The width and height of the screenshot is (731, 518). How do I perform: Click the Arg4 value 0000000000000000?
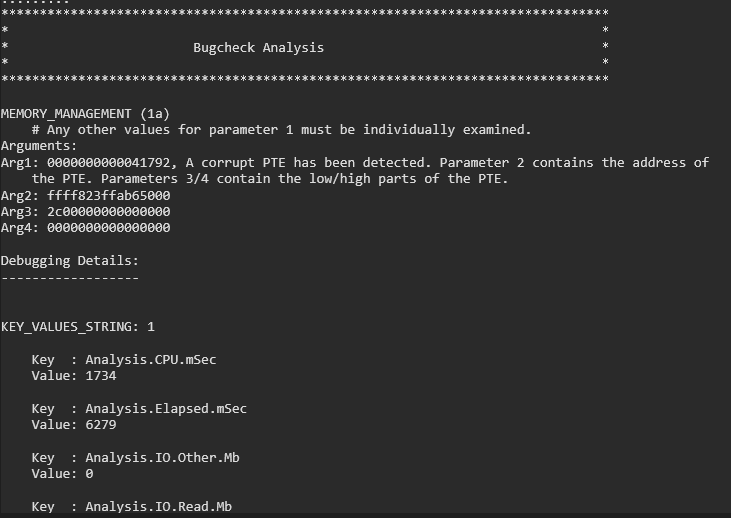(x=108, y=228)
